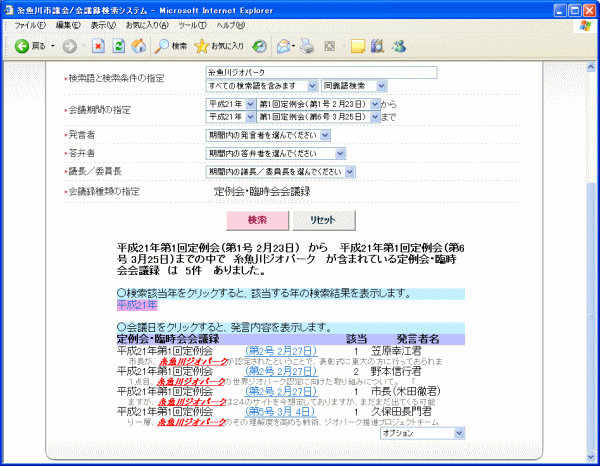The height and width of the screenshot is (466, 600).
Task: Click the Windows flag logo icon
Action: (x=585, y=26)
